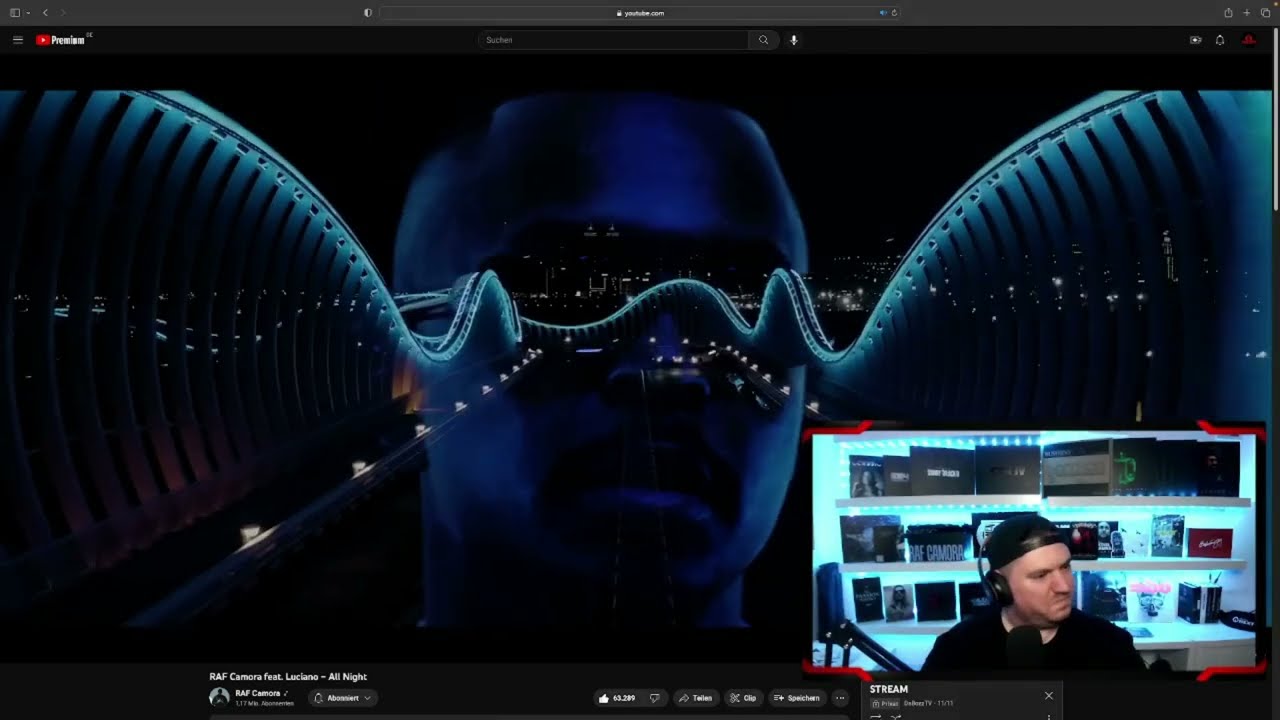
Task: Open the YouTube hamburger guide menu
Action: [x=18, y=40]
